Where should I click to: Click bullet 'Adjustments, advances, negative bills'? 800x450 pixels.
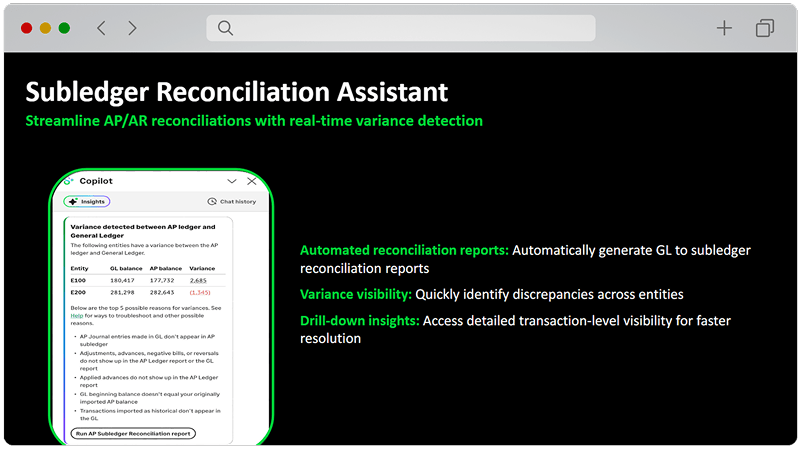[x=149, y=361]
